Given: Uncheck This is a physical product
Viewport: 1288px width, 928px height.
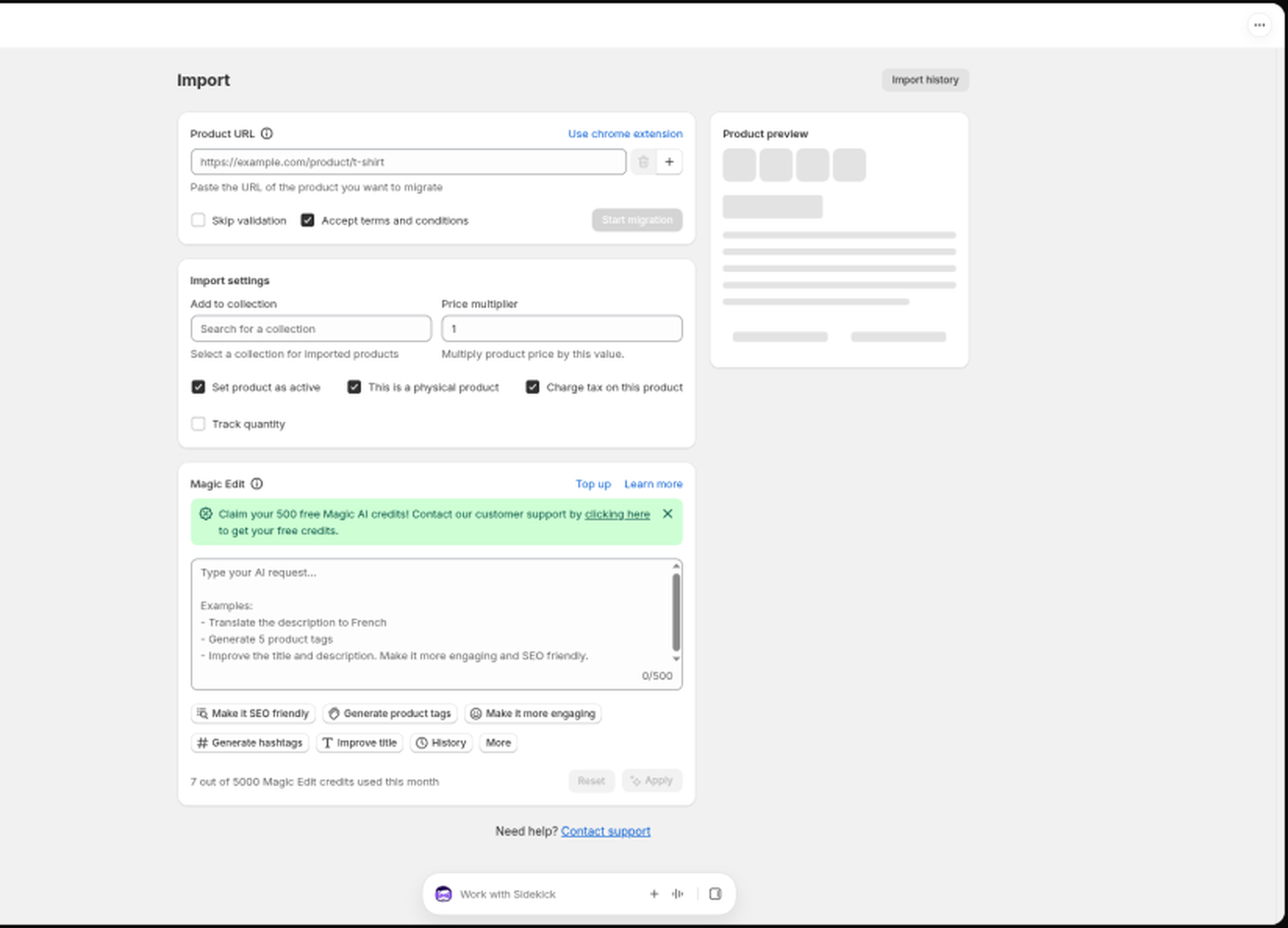Looking at the screenshot, I should pyautogui.click(x=355, y=387).
